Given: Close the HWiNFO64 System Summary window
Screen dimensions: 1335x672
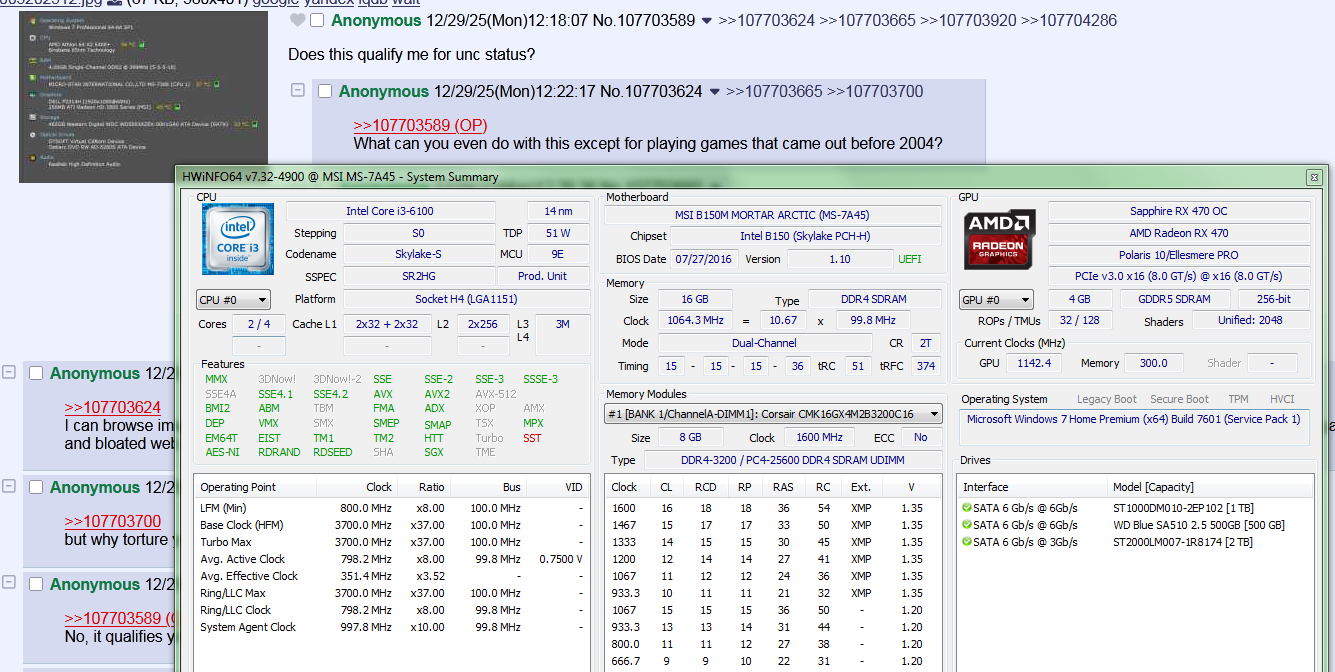Looking at the screenshot, I should (1313, 177).
